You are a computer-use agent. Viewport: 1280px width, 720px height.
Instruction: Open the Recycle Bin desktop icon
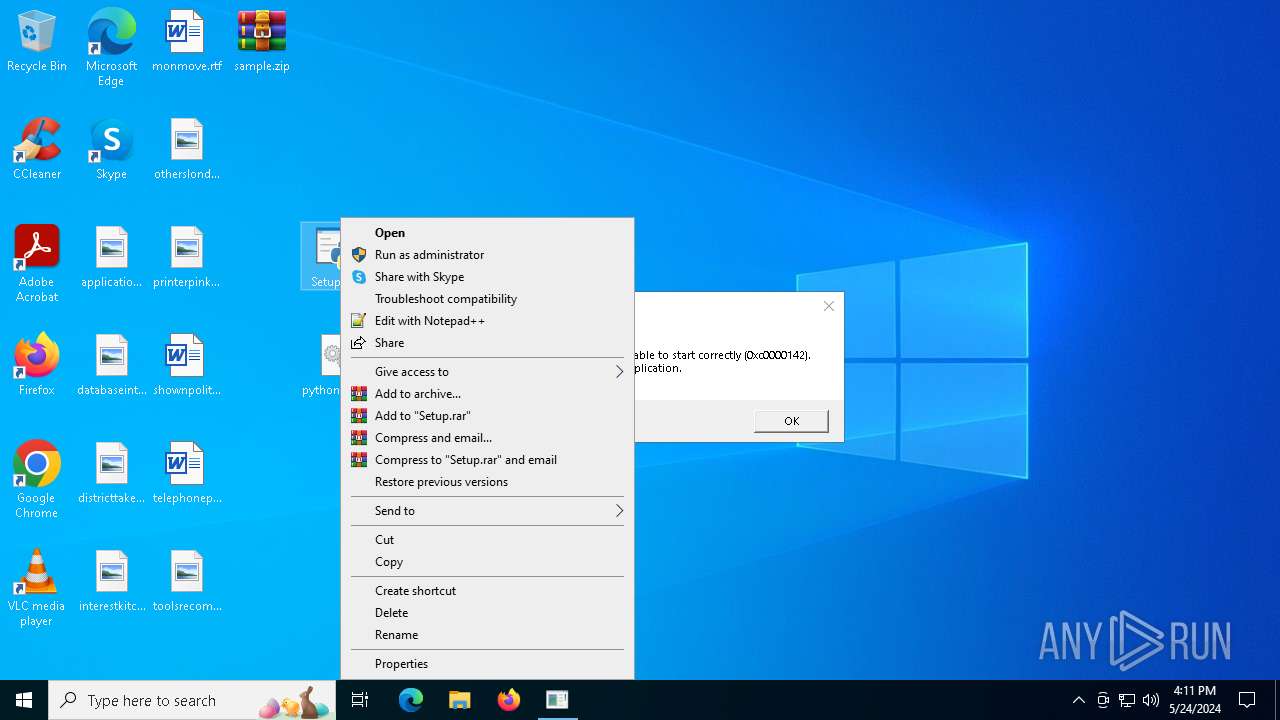[37, 42]
